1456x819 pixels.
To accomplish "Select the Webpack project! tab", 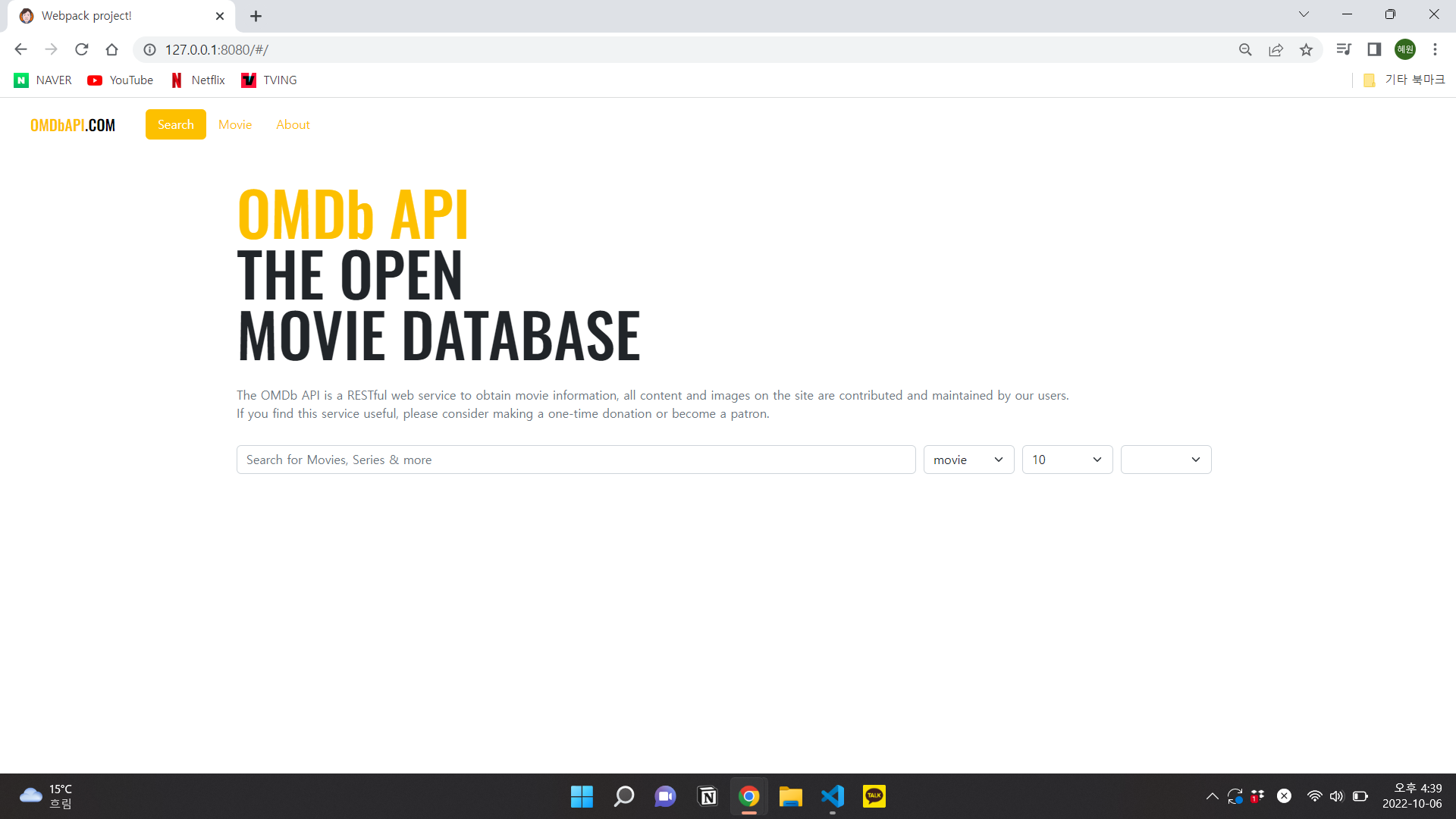I will click(121, 16).
